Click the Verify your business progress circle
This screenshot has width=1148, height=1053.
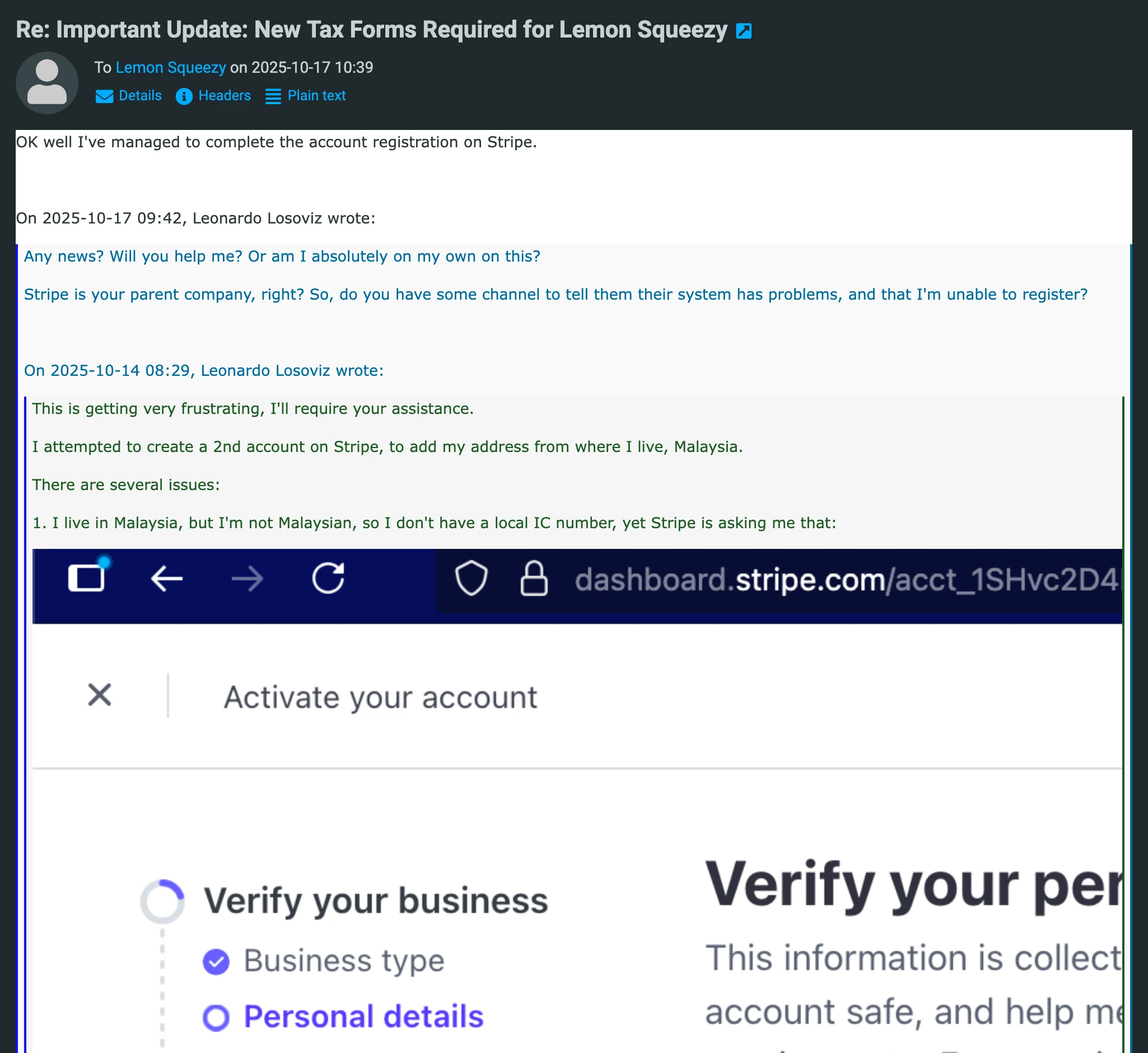[x=161, y=900]
